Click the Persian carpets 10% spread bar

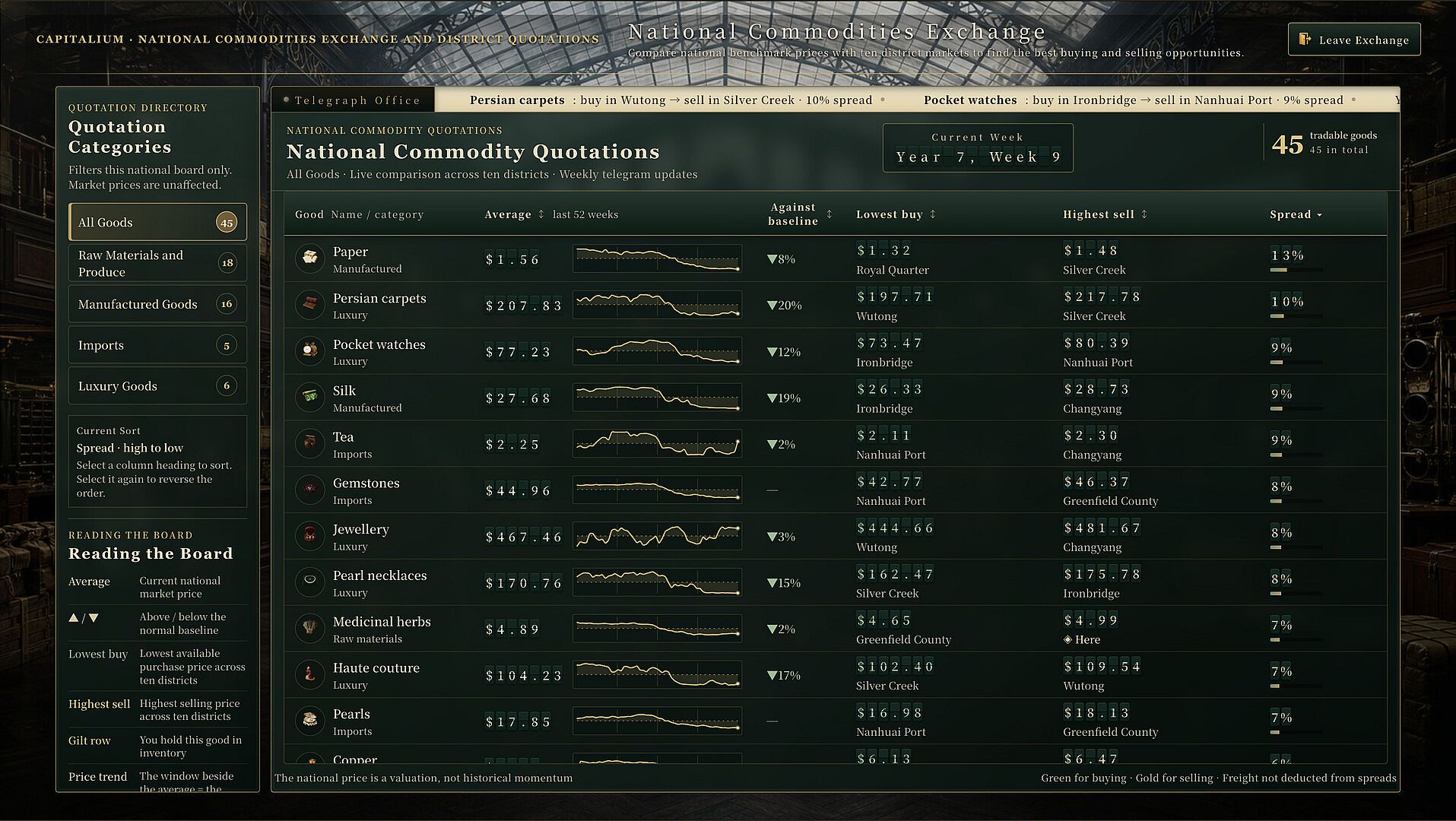[1296, 316]
